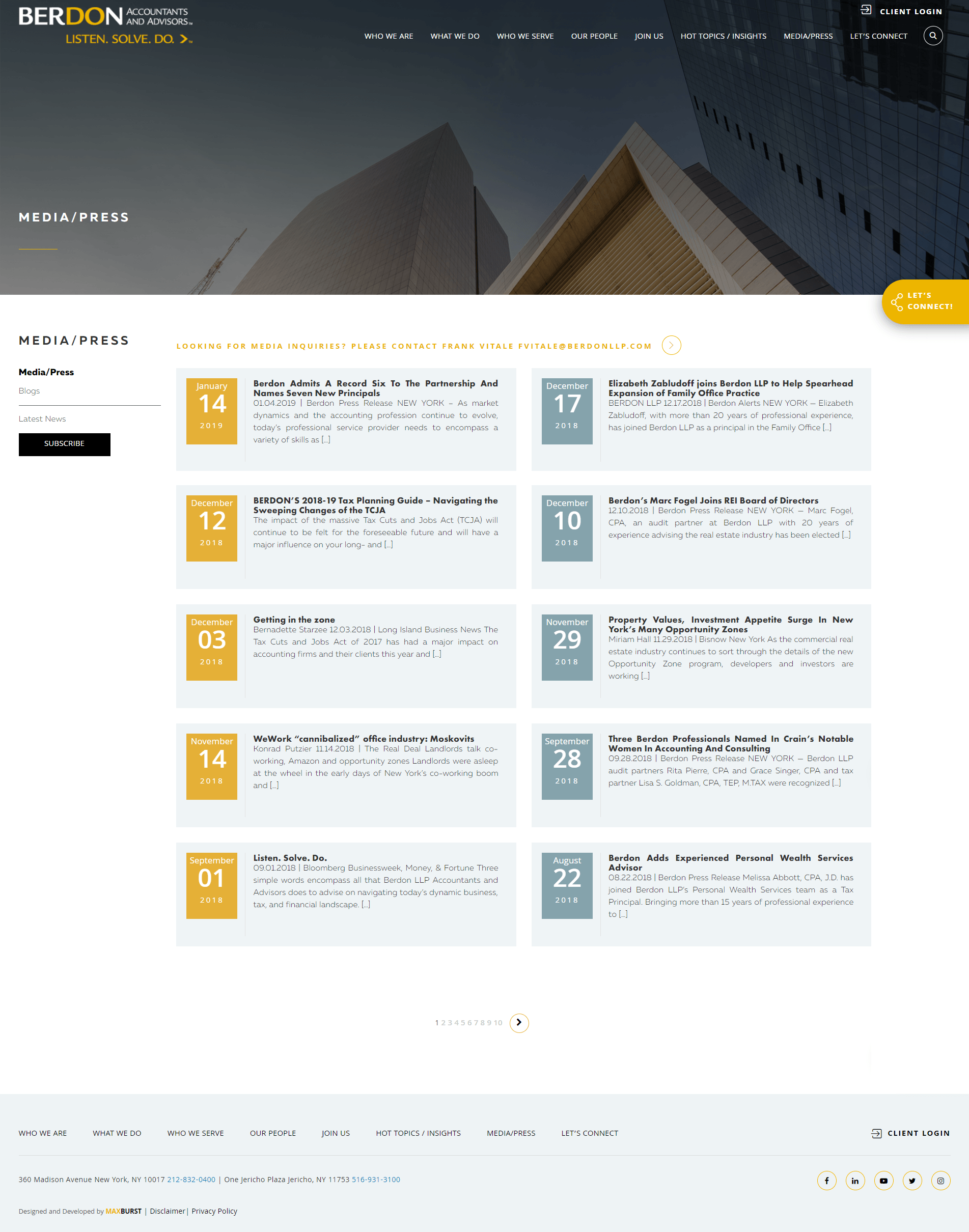The width and height of the screenshot is (969, 1232).
Task: Open the Disclaimer link
Action: click(168, 1211)
